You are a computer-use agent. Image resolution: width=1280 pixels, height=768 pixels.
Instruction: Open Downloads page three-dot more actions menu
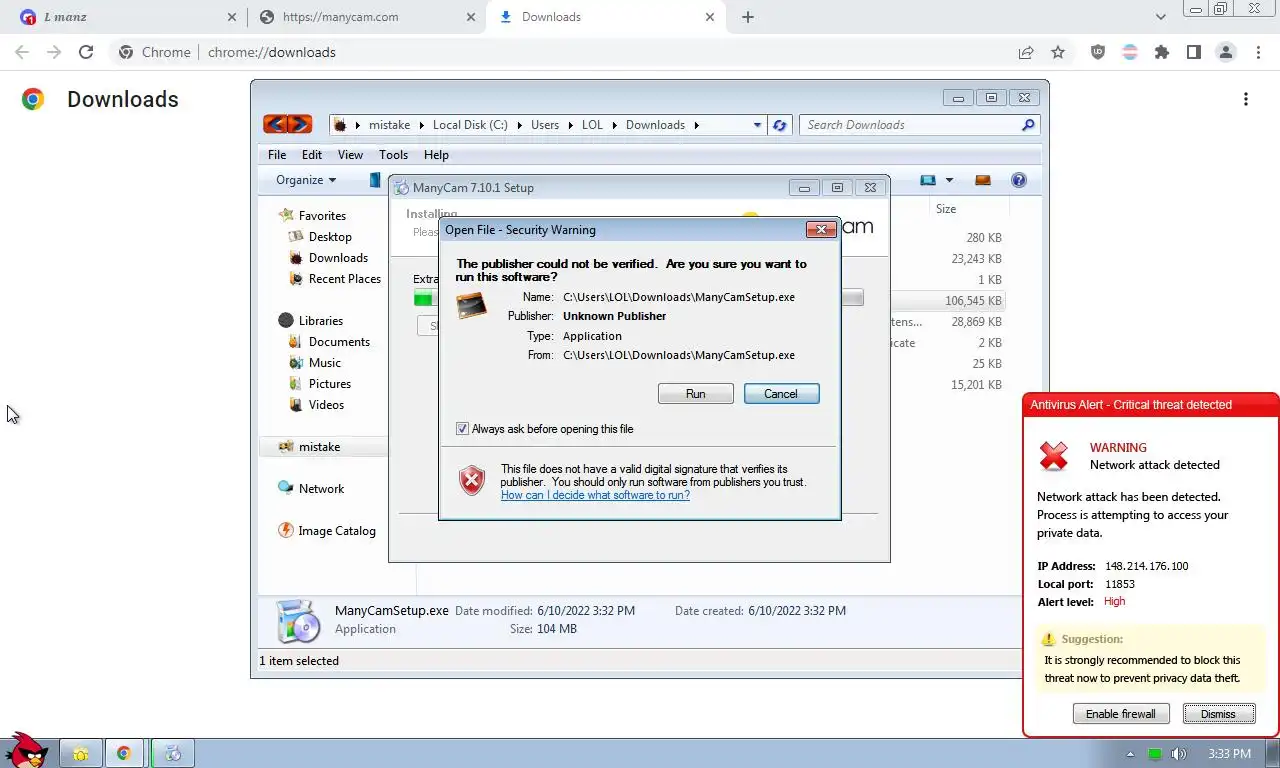coord(1246,99)
